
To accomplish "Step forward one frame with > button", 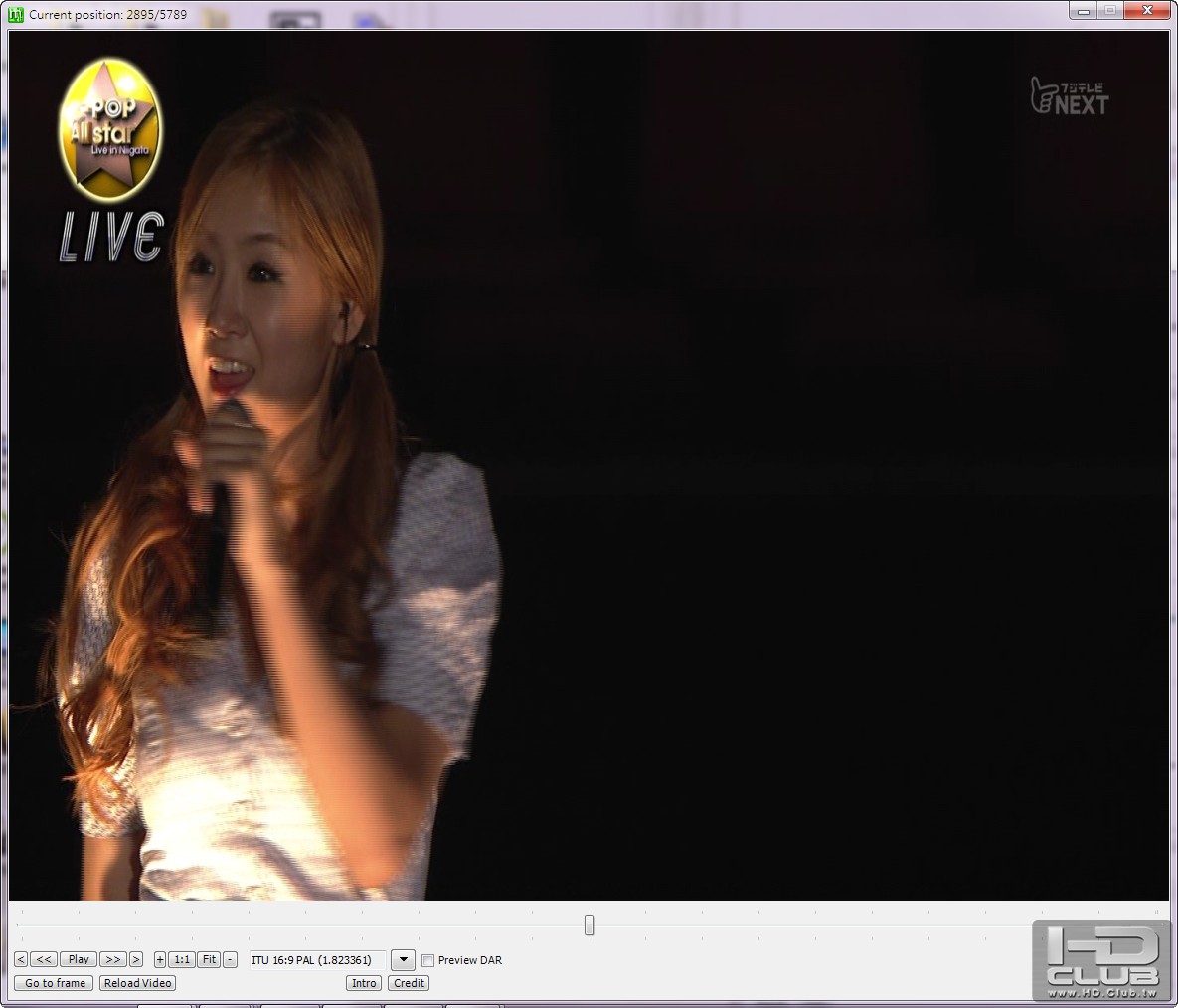I will pyautogui.click(x=136, y=960).
